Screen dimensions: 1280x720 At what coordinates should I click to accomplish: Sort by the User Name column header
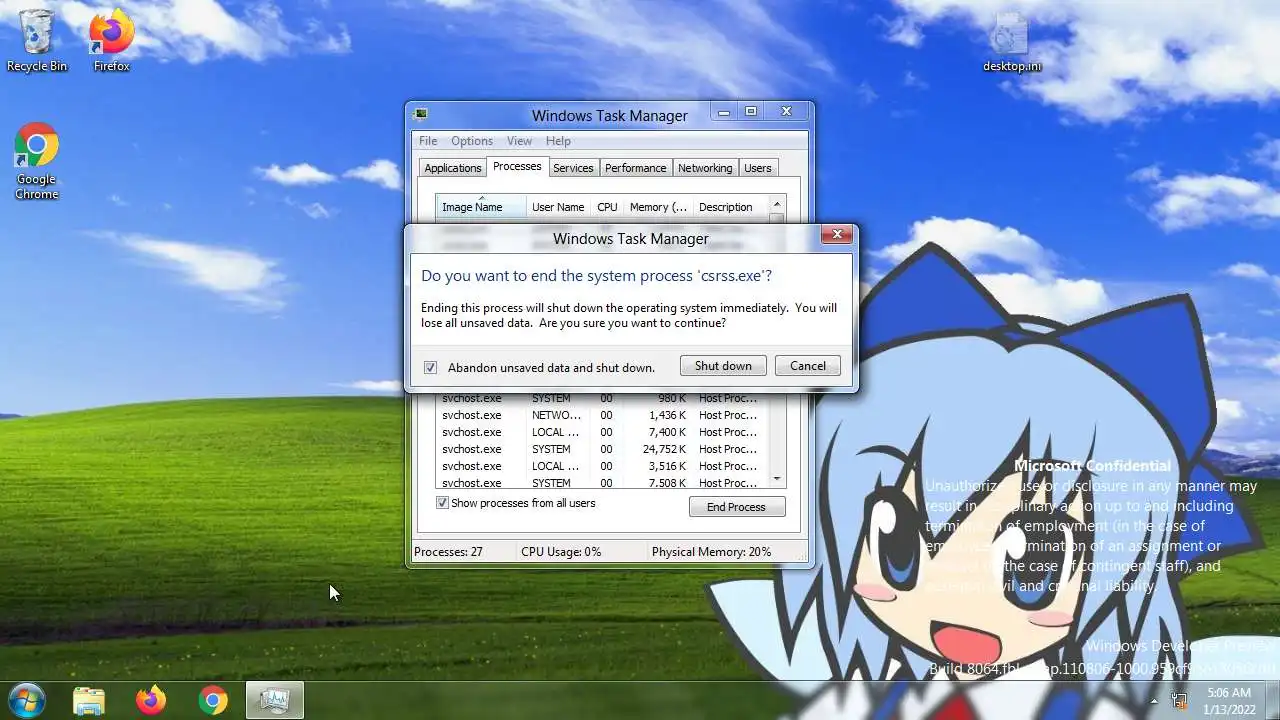(558, 207)
